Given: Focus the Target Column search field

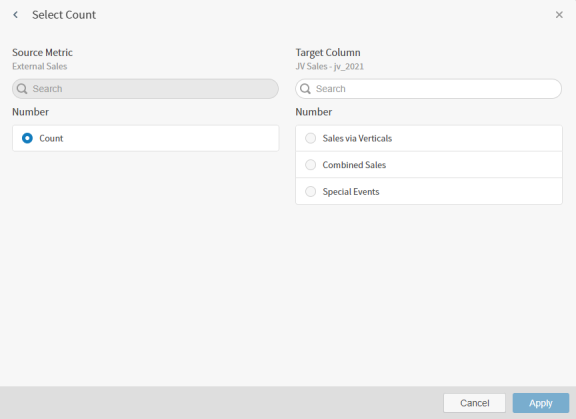Looking at the screenshot, I should 429,89.
